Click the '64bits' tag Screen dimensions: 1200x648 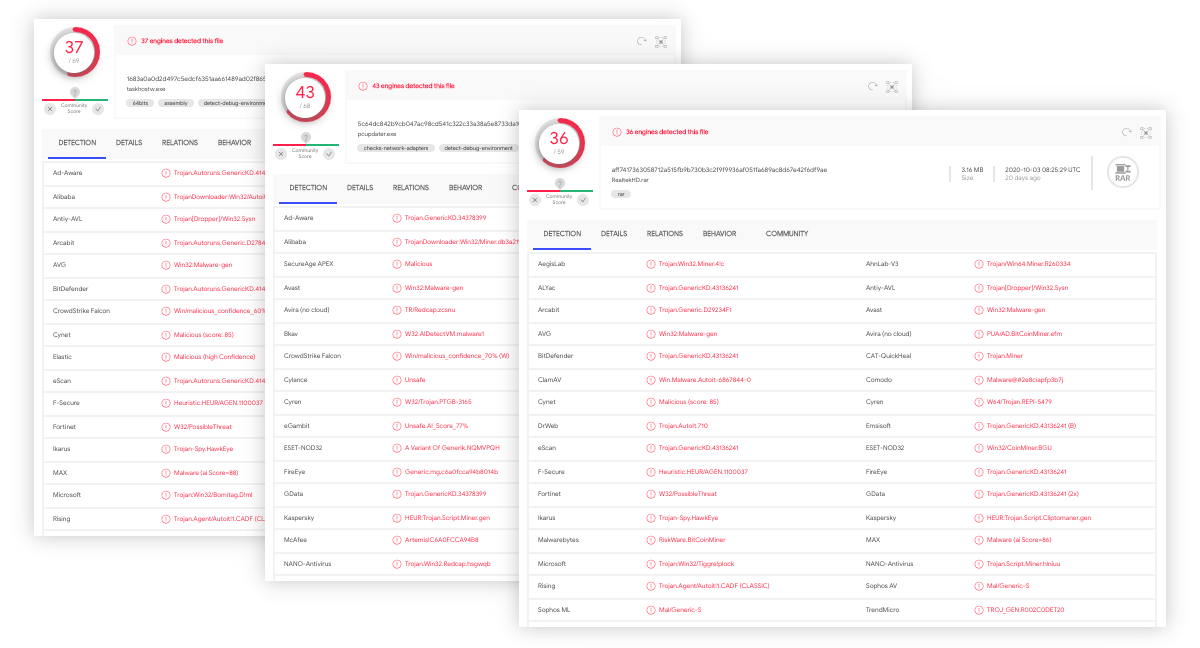(x=141, y=102)
